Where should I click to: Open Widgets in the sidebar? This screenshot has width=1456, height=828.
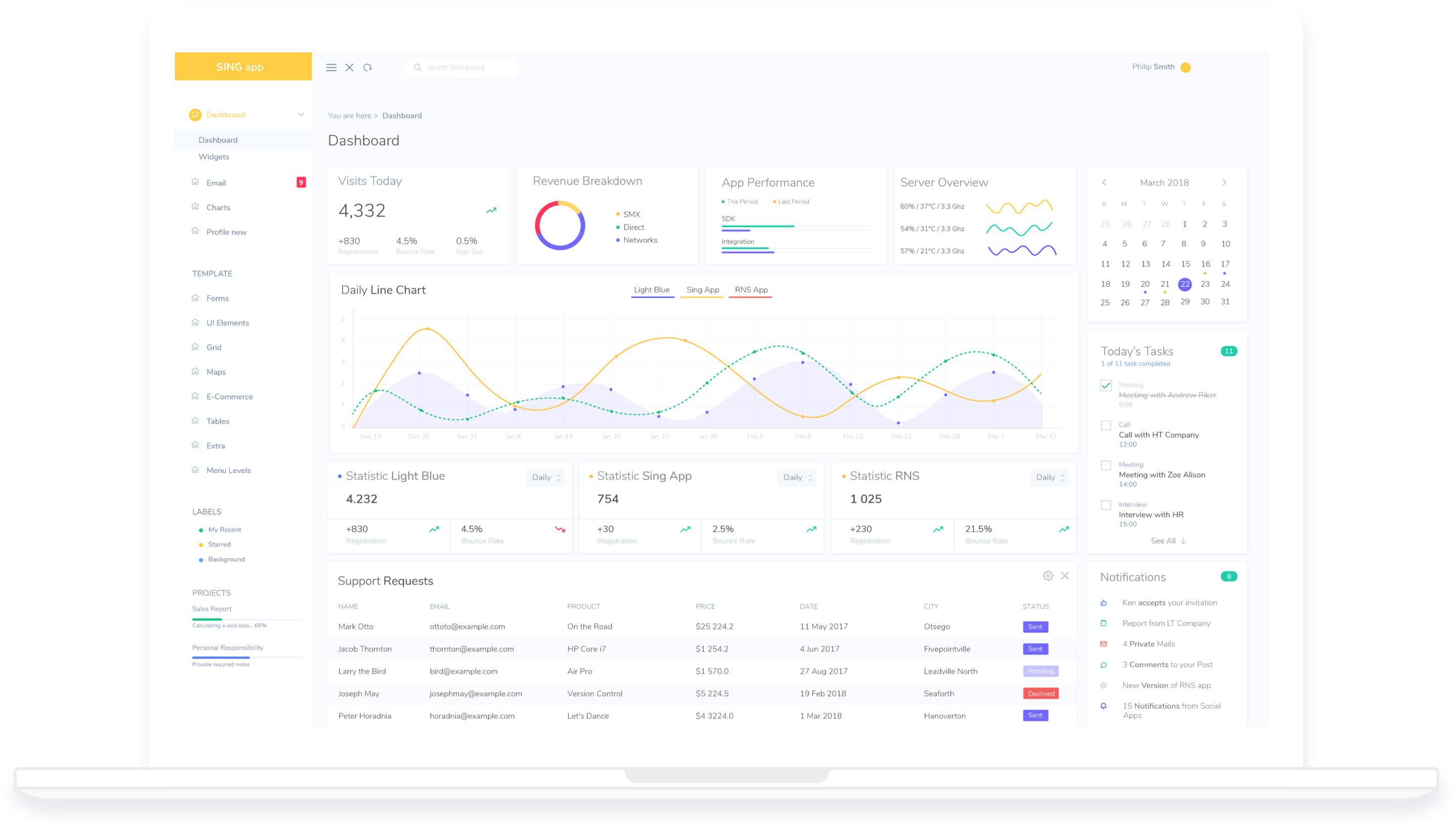click(214, 157)
